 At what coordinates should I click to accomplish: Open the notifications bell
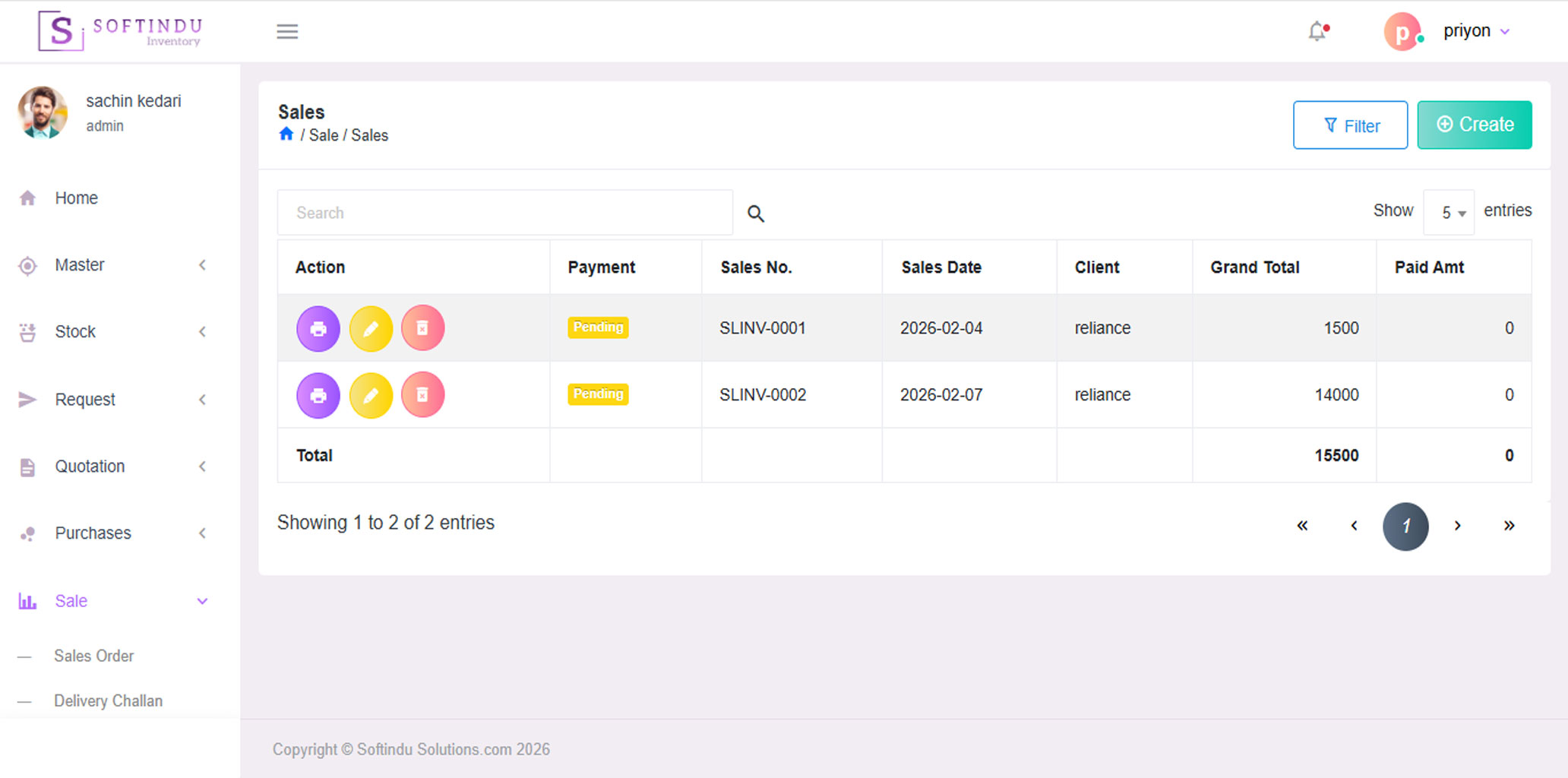pyautogui.click(x=1318, y=31)
